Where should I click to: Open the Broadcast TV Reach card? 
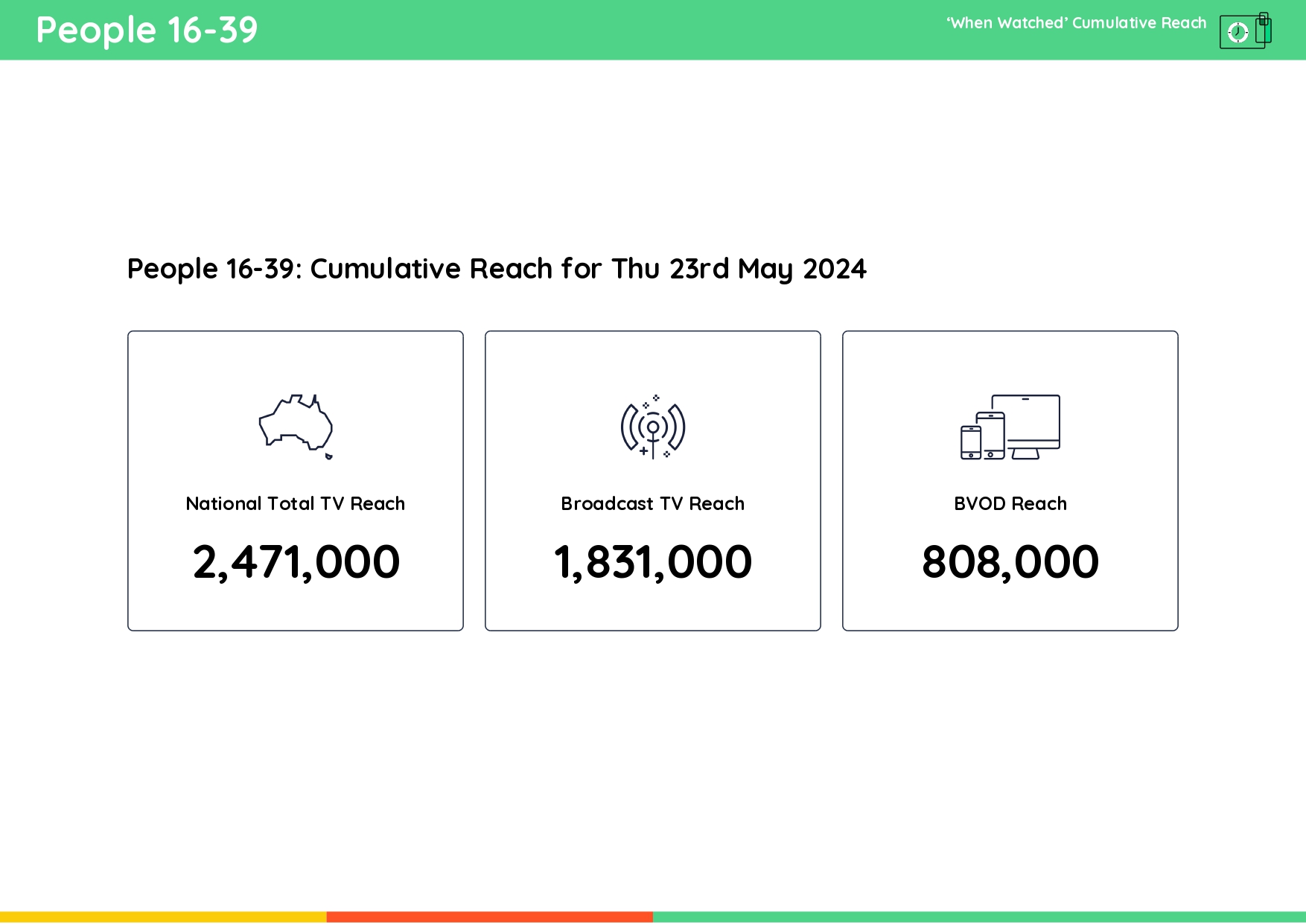652,480
